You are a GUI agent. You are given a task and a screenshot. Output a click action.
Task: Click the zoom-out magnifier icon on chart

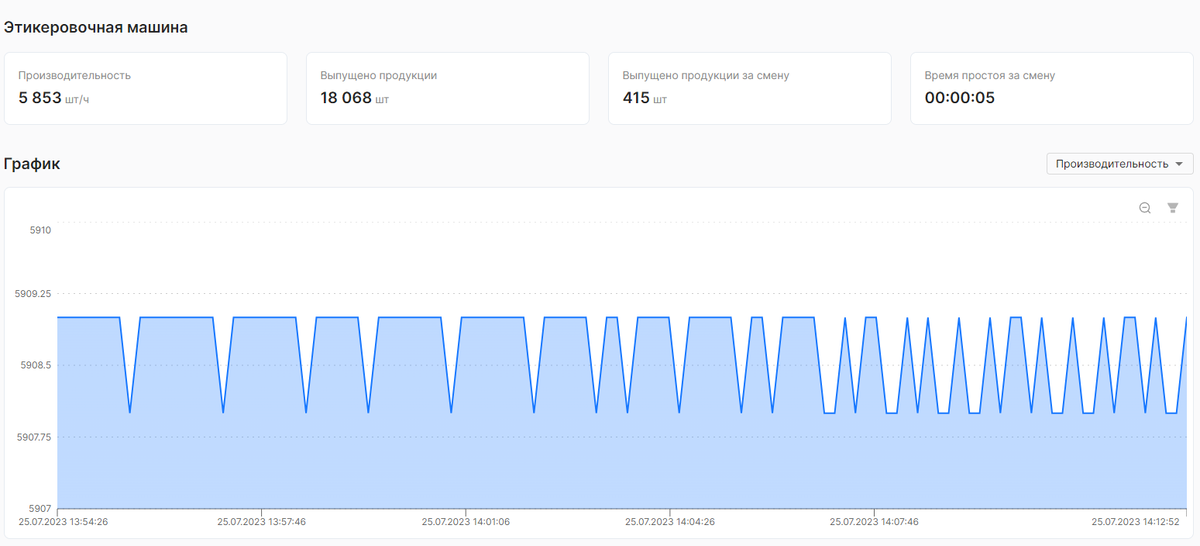coord(1145,208)
